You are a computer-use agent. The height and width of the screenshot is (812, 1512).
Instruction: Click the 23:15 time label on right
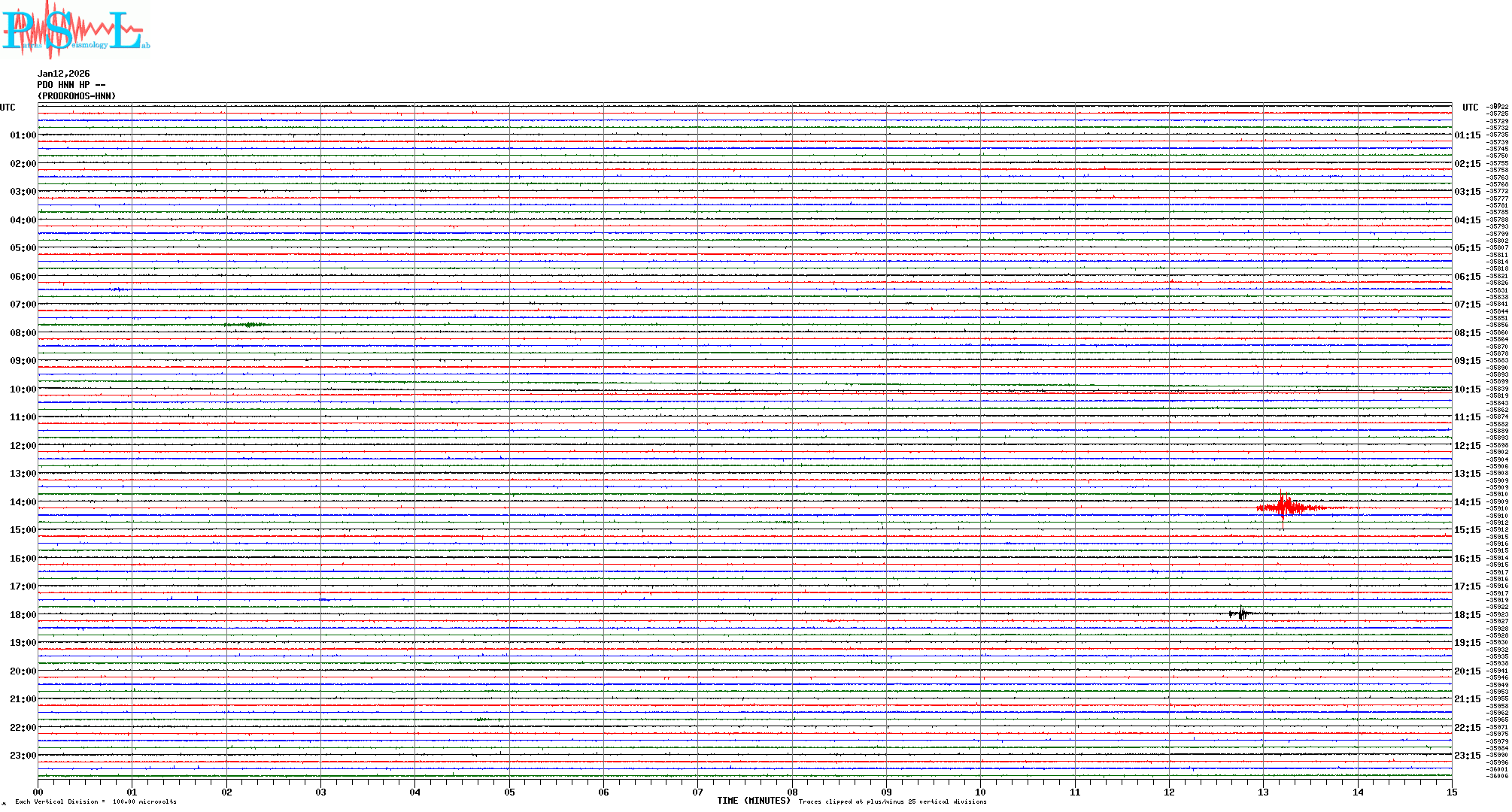click(x=1467, y=756)
